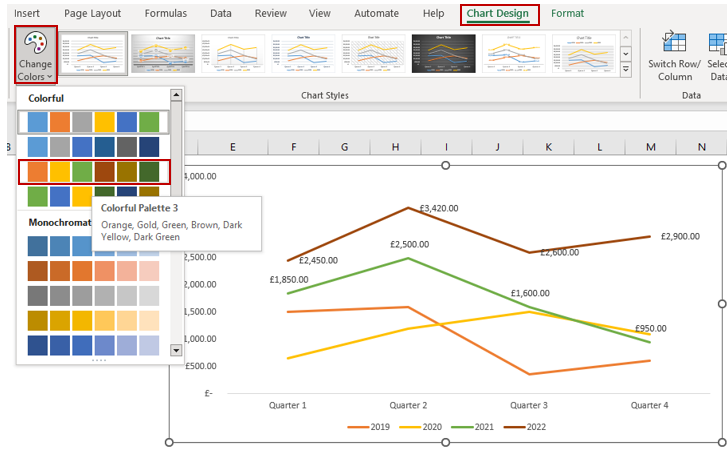Viewport: 727px width, 450px height.
Task: Click the chart bottom-left corner handle
Action: pos(169,443)
